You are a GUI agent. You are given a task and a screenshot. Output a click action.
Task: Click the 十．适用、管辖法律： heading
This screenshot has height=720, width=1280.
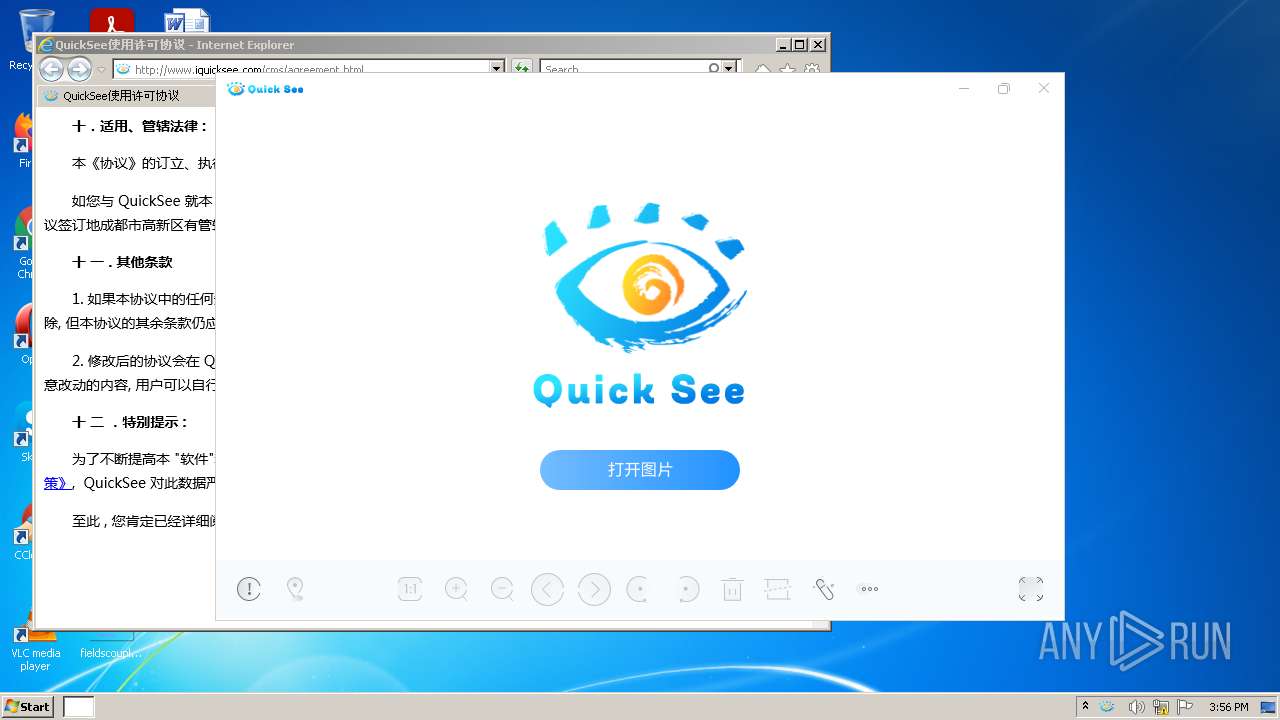click(x=140, y=126)
